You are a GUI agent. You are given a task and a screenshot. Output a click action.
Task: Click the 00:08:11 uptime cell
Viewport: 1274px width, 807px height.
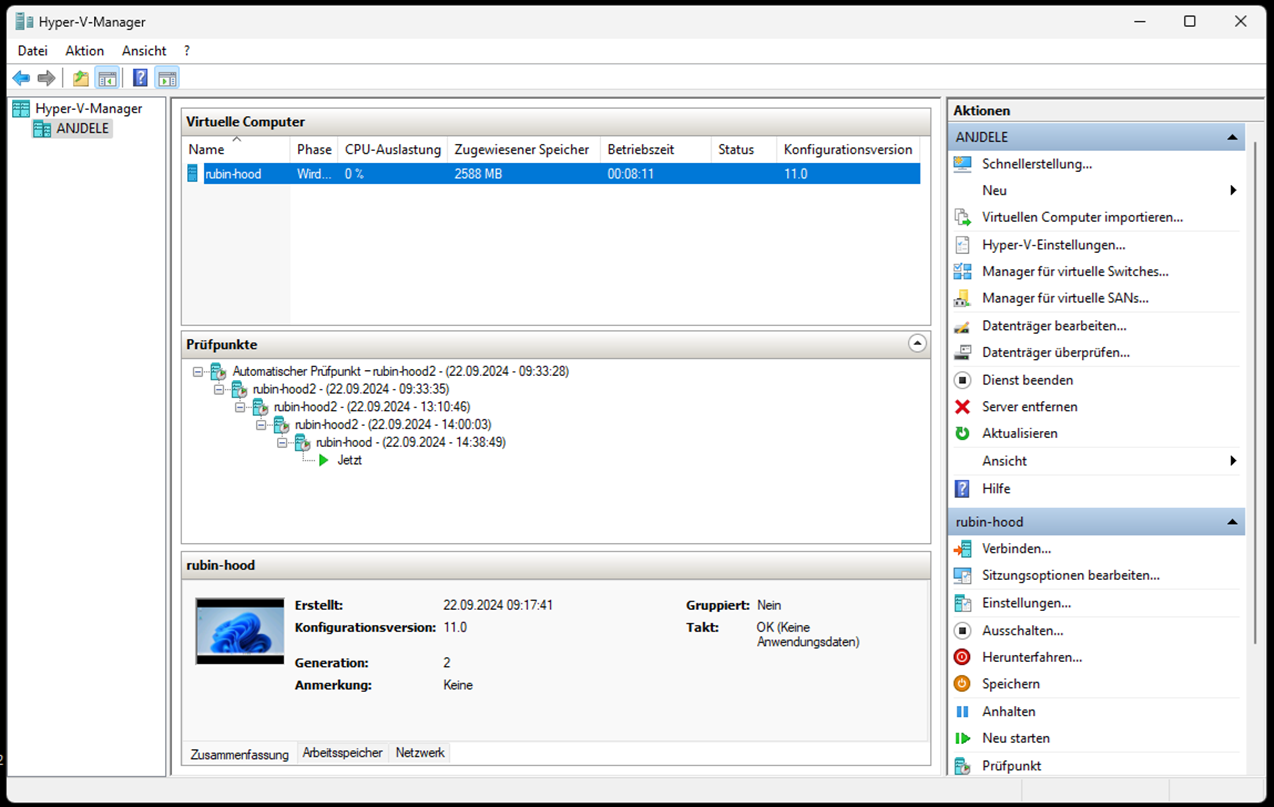pyautogui.click(x=631, y=174)
